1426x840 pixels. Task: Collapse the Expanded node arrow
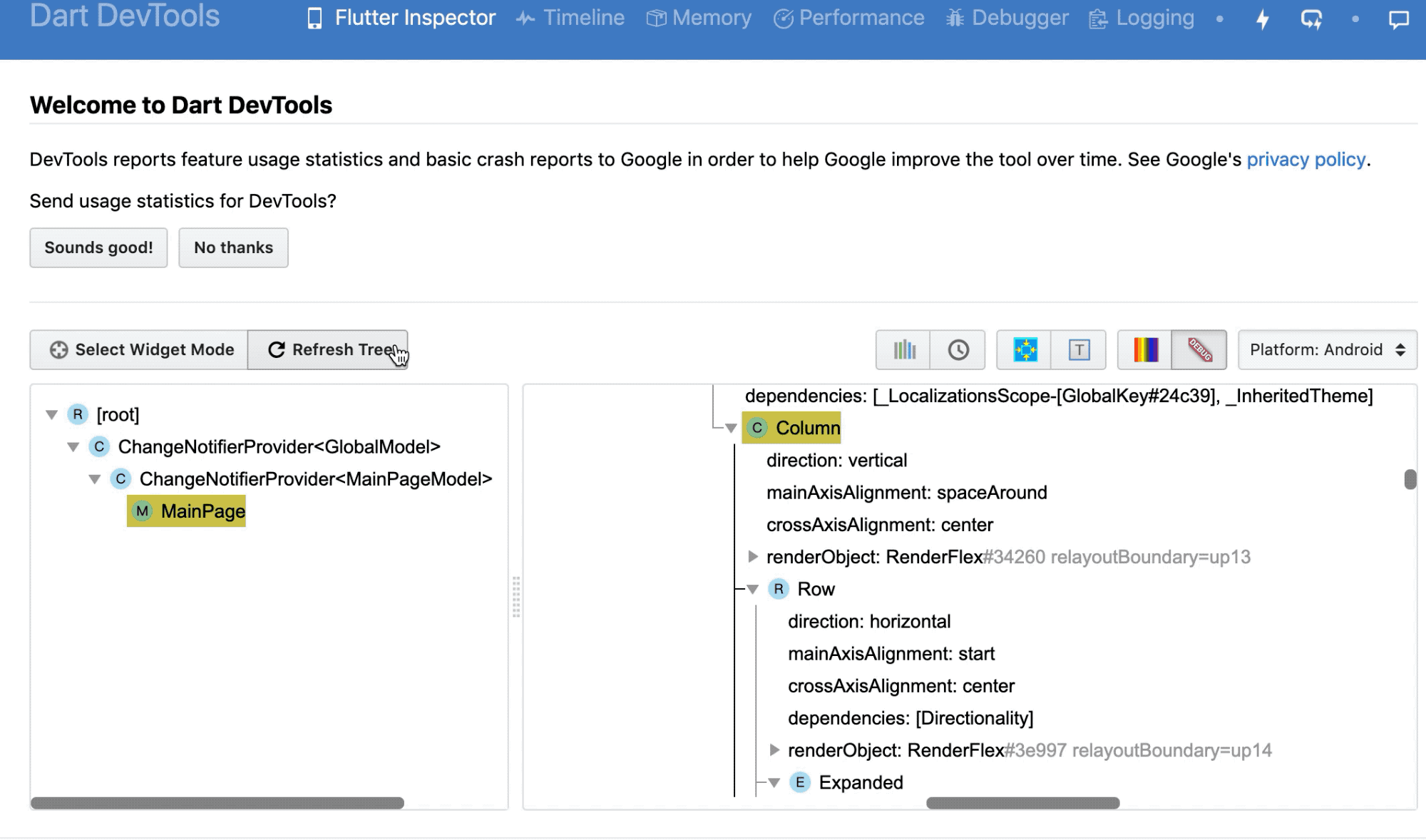pyautogui.click(x=774, y=782)
